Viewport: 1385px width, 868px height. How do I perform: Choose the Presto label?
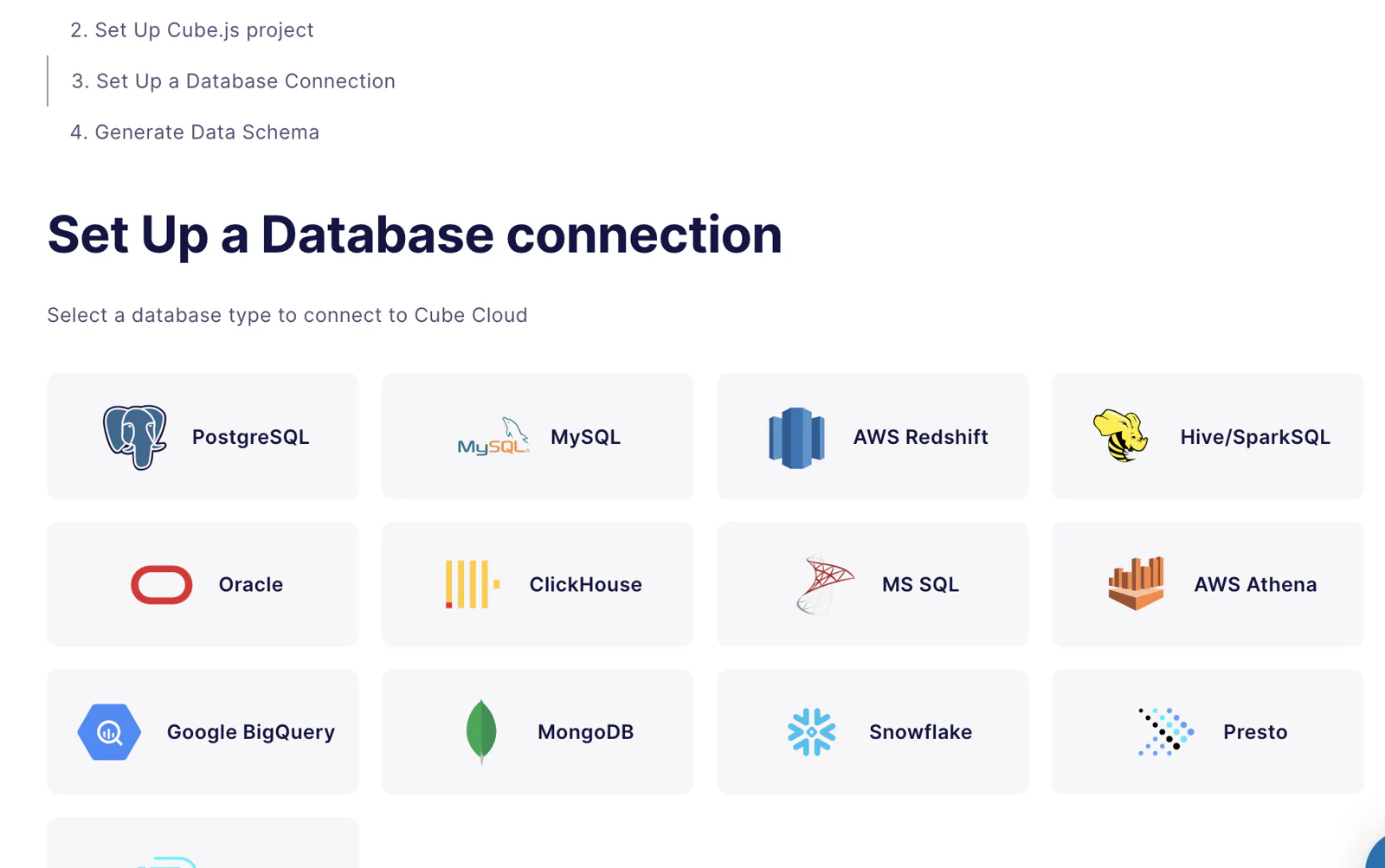coord(1255,732)
